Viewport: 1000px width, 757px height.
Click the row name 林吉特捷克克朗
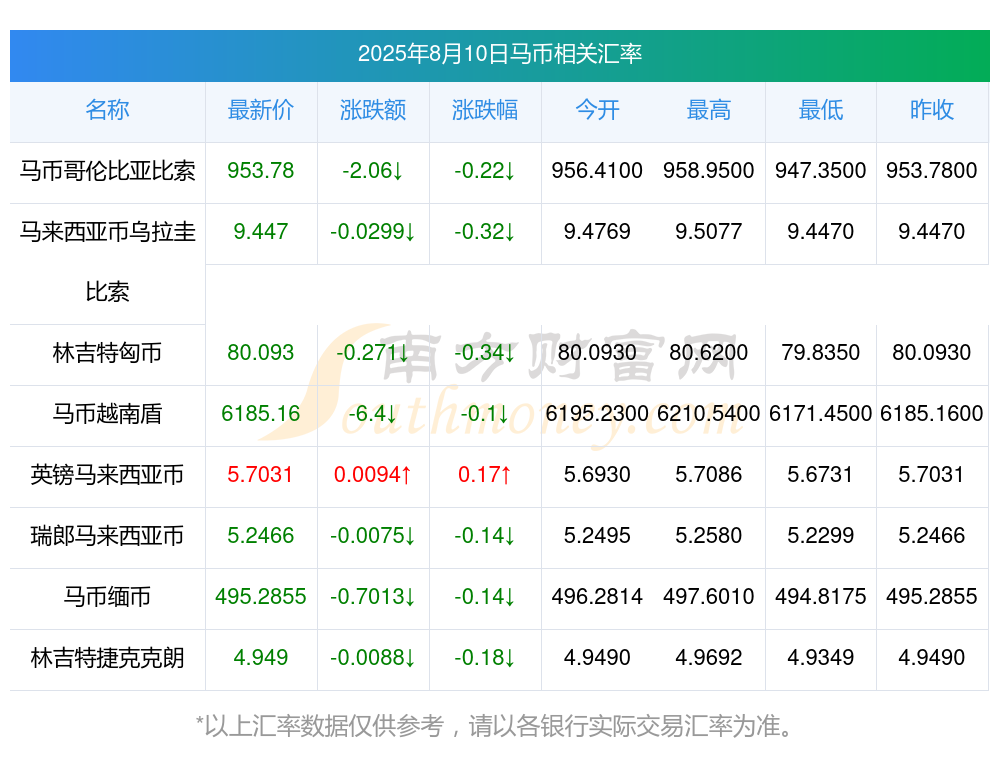point(107,658)
